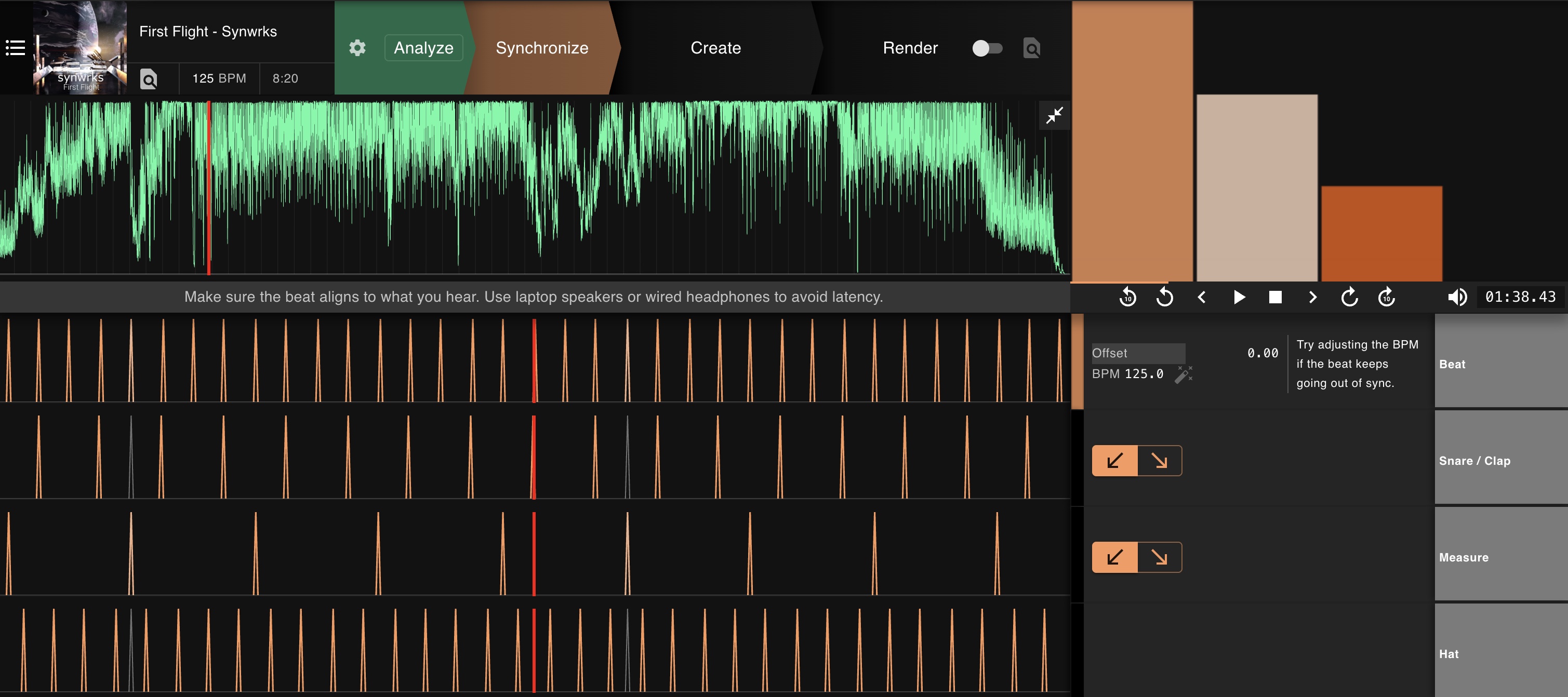Click the Beat pad button
Image resolution: width=1568 pixels, height=697 pixels.
(1501, 361)
